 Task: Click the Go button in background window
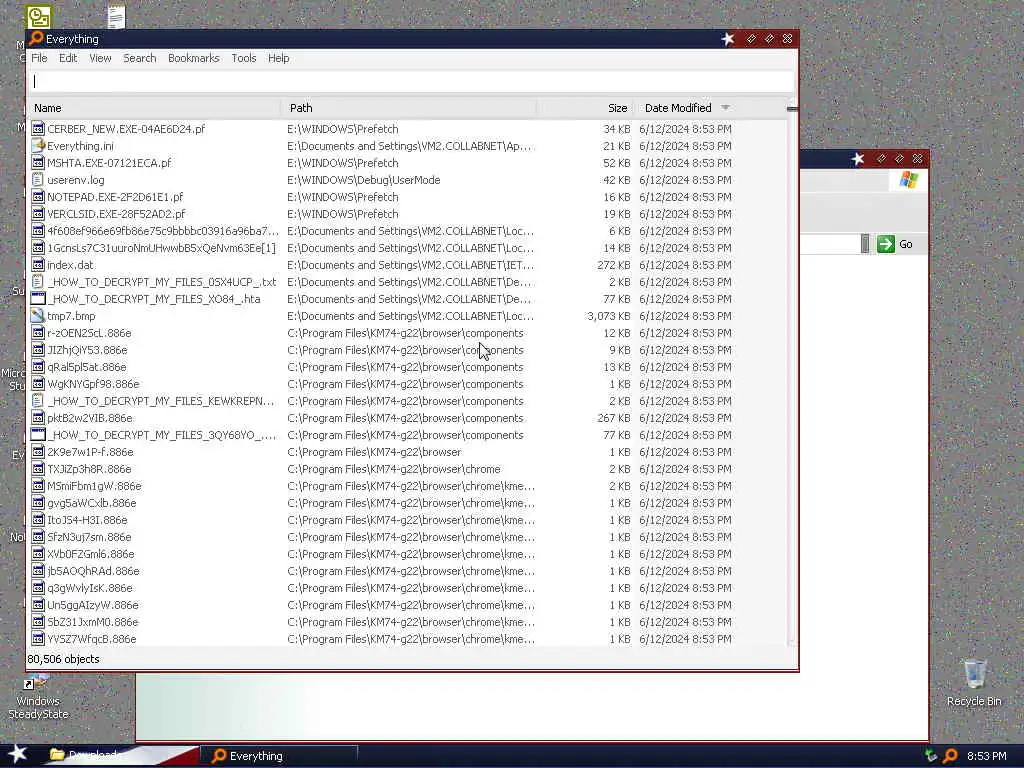(x=895, y=244)
